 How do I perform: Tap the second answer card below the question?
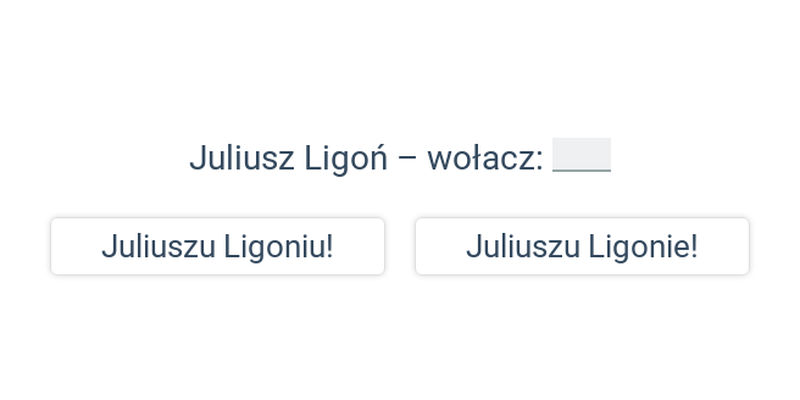tap(582, 246)
